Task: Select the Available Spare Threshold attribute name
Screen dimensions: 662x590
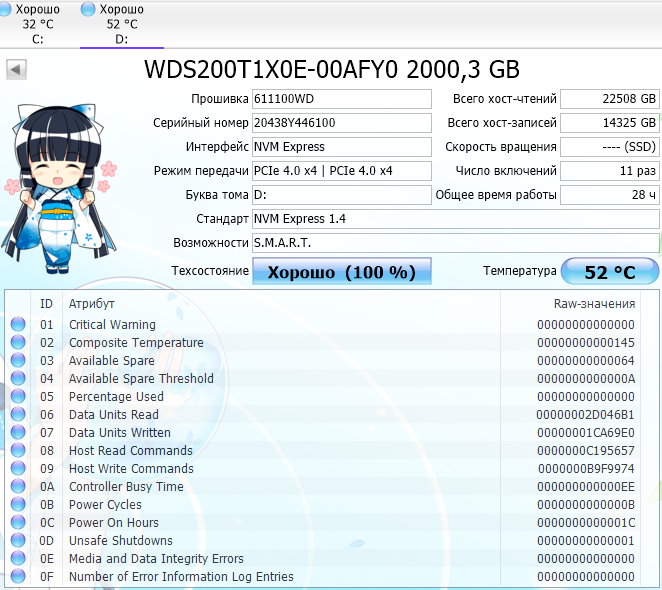Action: pos(141,378)
